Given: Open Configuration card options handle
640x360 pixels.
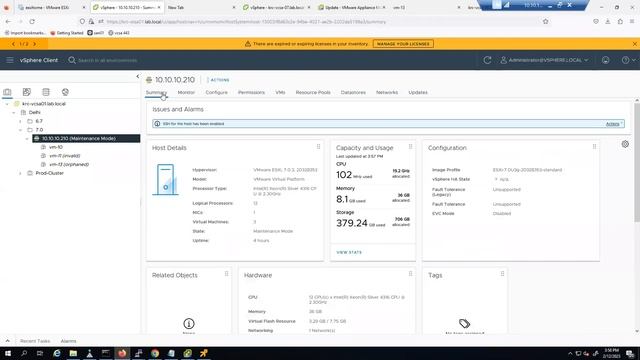Looking at the screenshot, I should [x=594, y=147].
